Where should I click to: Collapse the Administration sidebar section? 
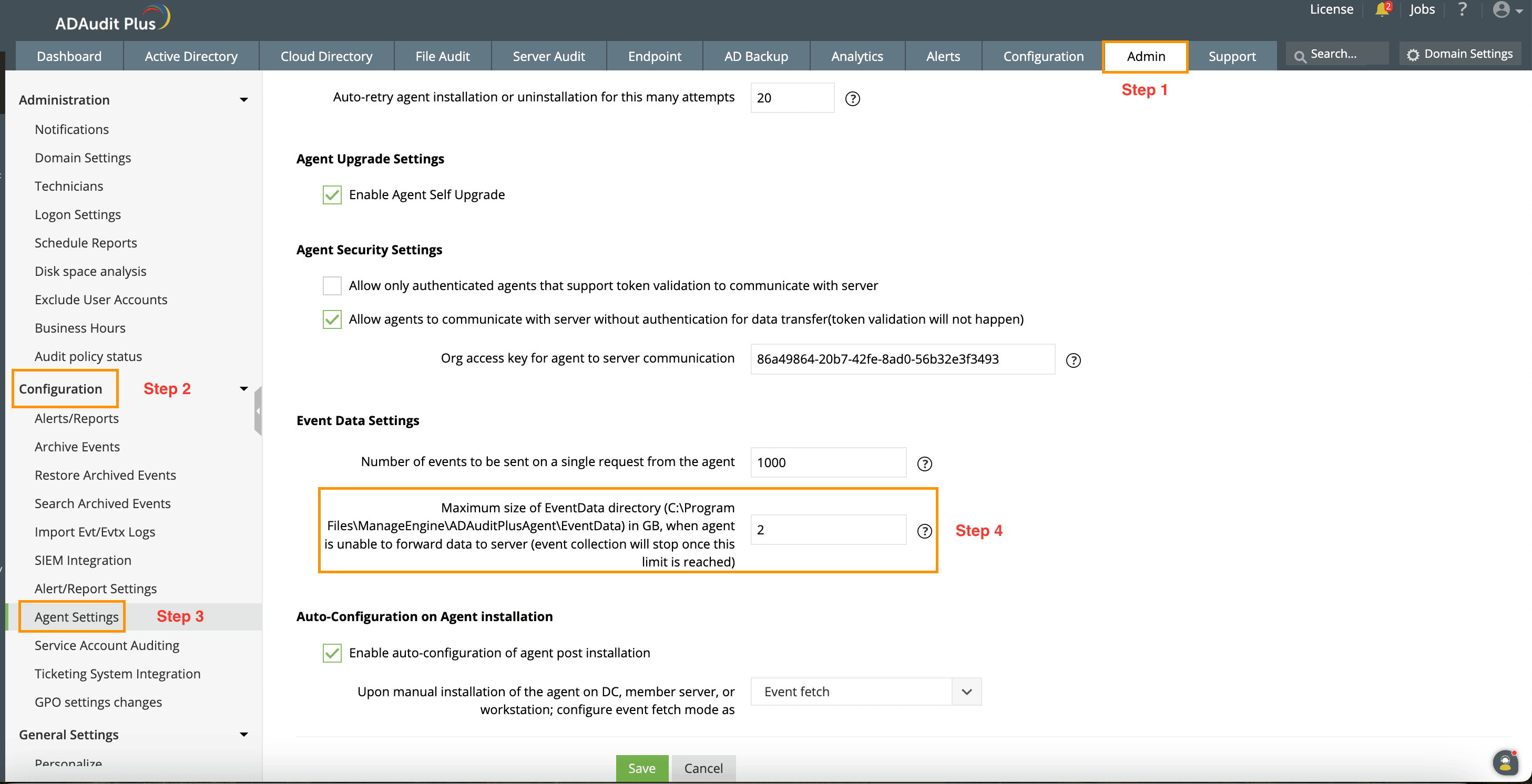[x=243, y=100]
